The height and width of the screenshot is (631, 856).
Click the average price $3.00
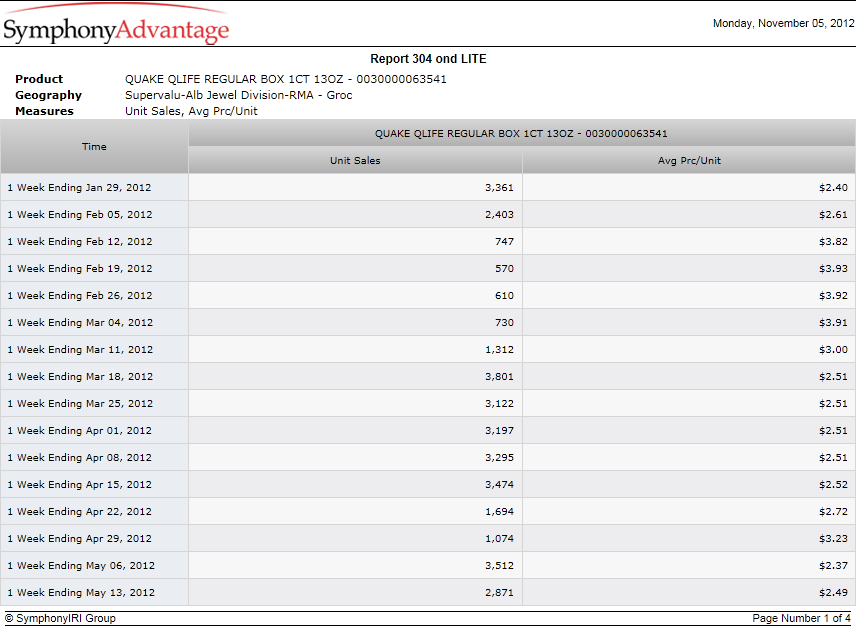pos(833,350)
